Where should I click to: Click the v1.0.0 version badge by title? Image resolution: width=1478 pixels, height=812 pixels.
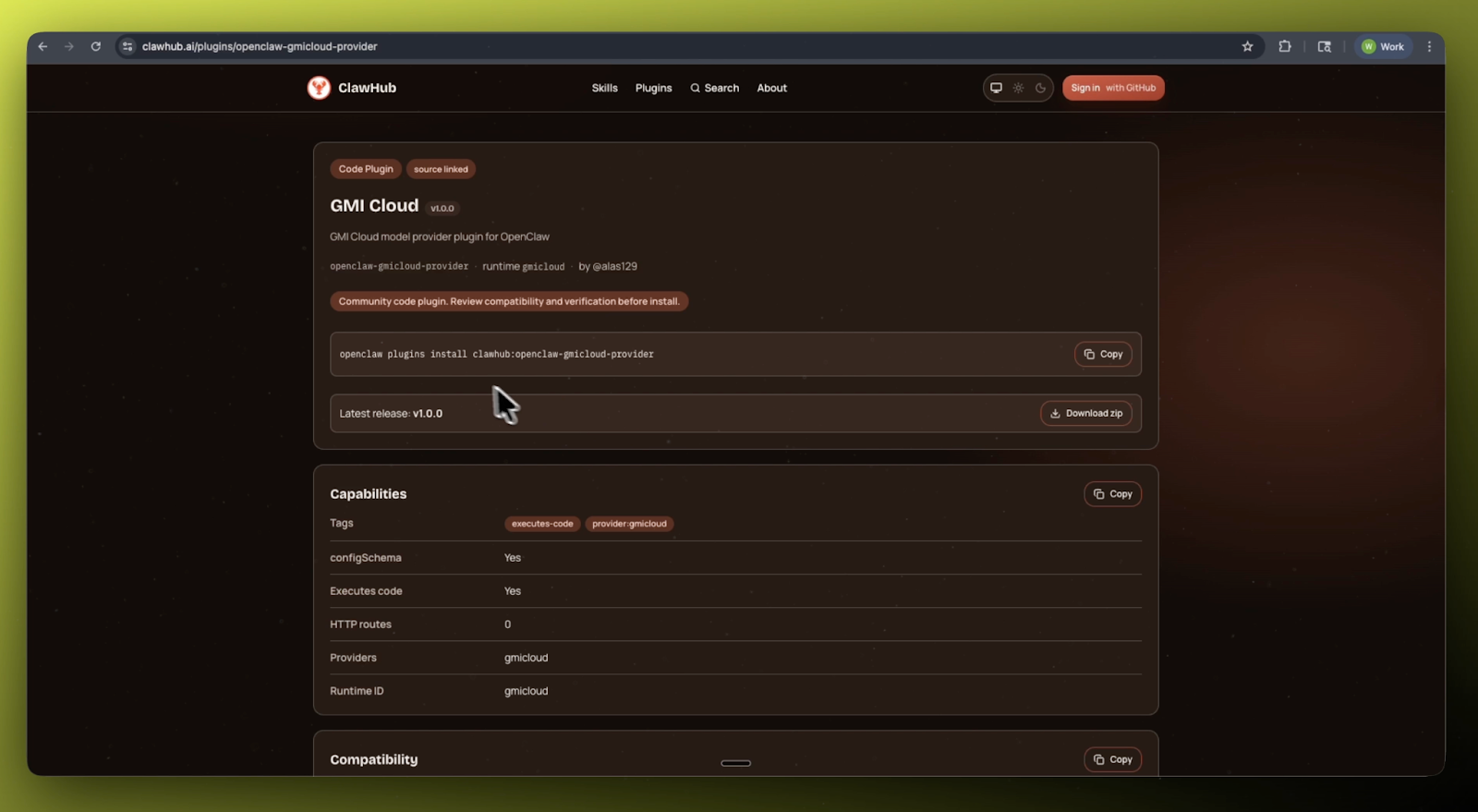[442, 208]
